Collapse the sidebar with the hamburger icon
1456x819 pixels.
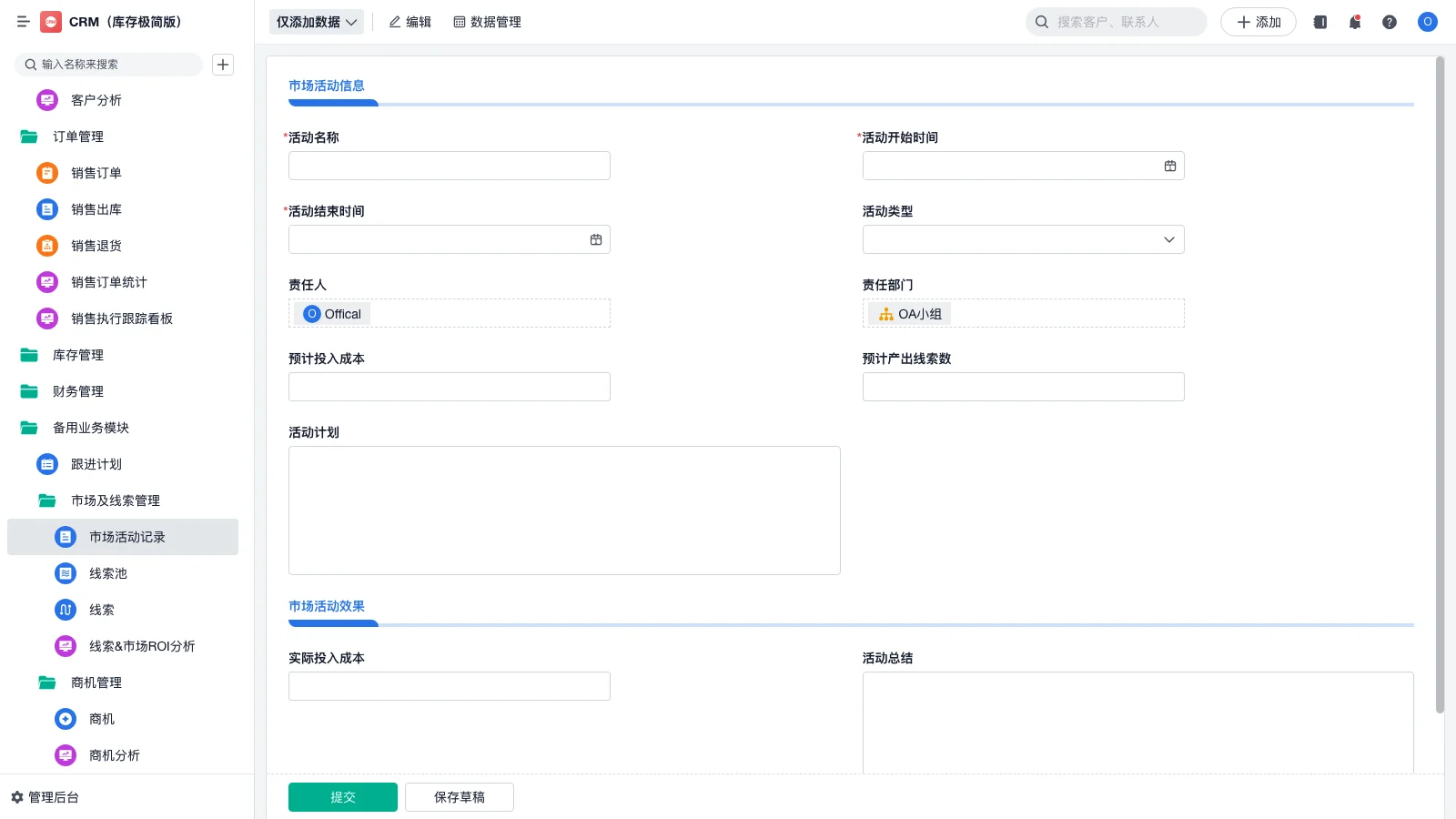(x=24, y=22)
